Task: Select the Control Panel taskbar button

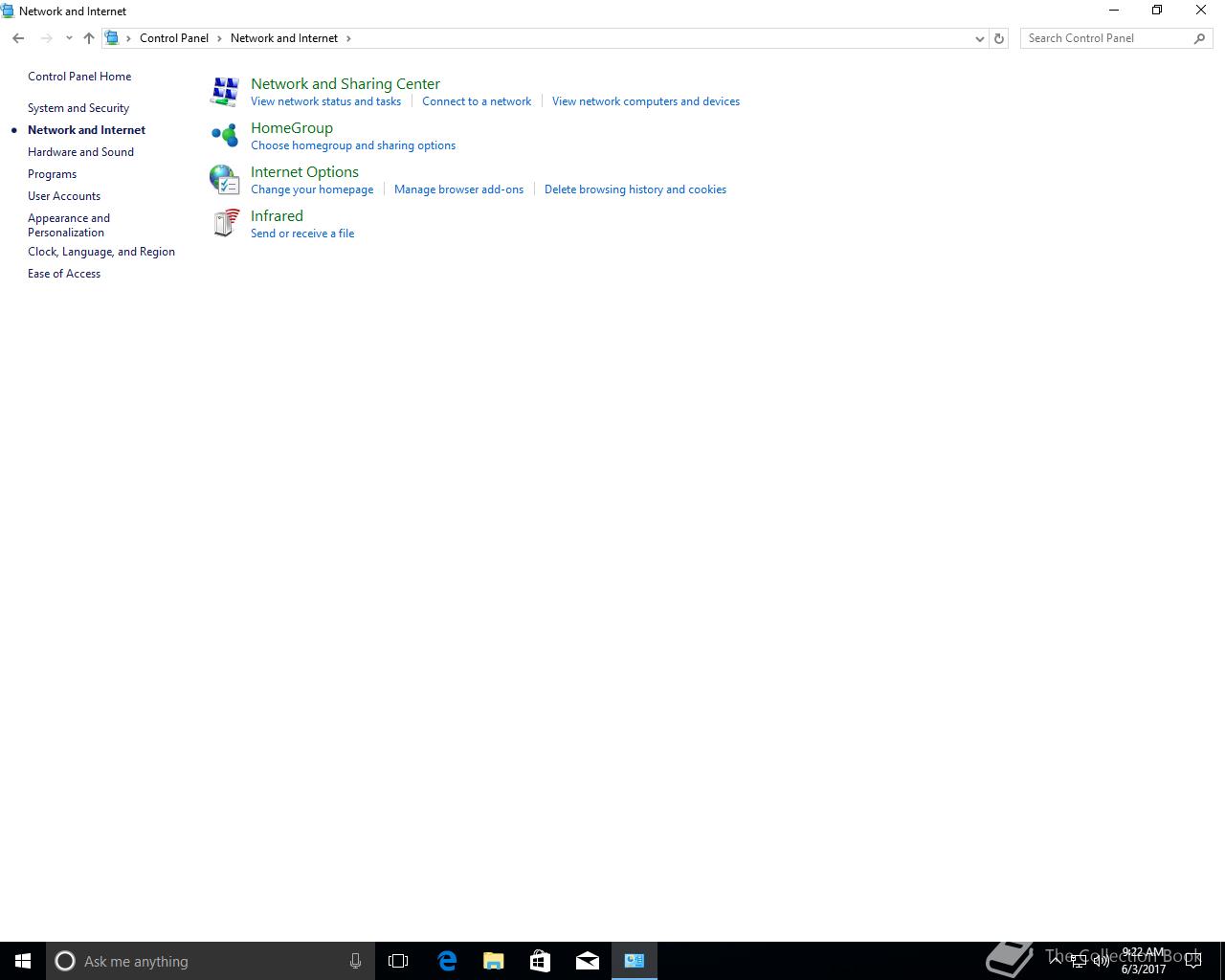Action: tap(635, 961)
